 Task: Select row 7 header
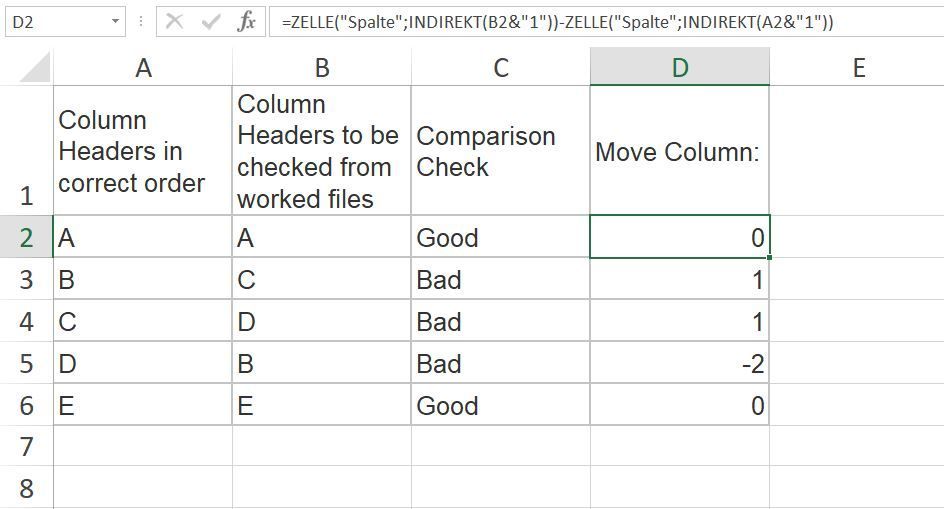[x=26, y=446]
